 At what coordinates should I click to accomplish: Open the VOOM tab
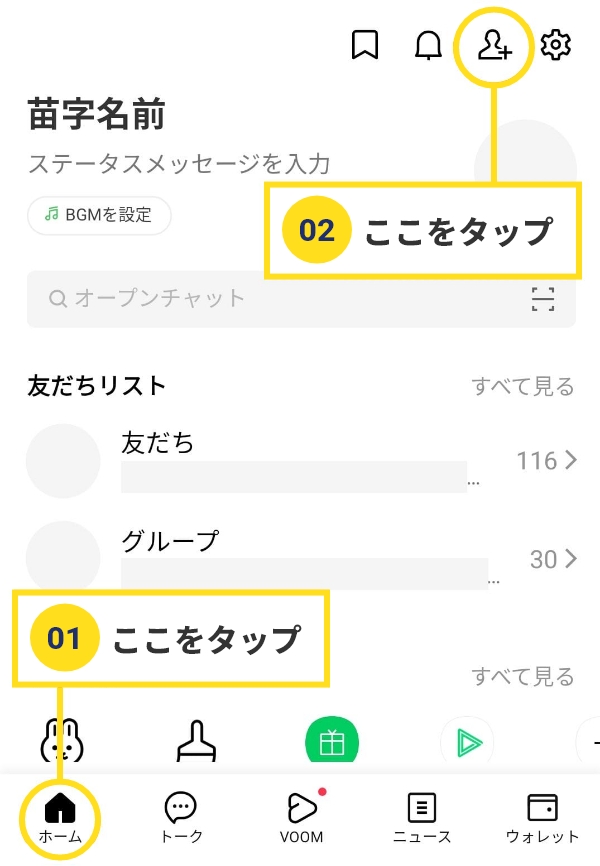pos(302,818)
